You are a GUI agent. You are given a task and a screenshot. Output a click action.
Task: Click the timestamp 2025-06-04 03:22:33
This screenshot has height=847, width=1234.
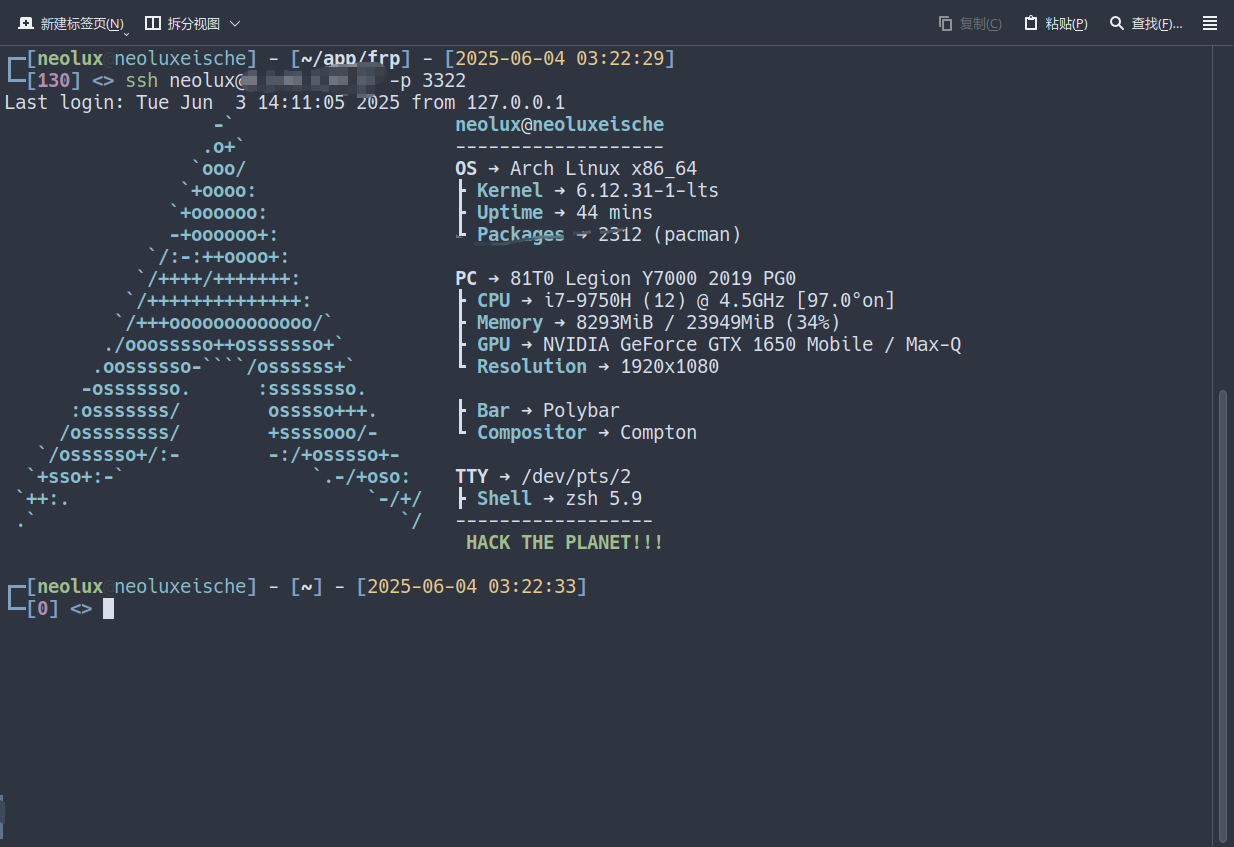pos(472,586)
